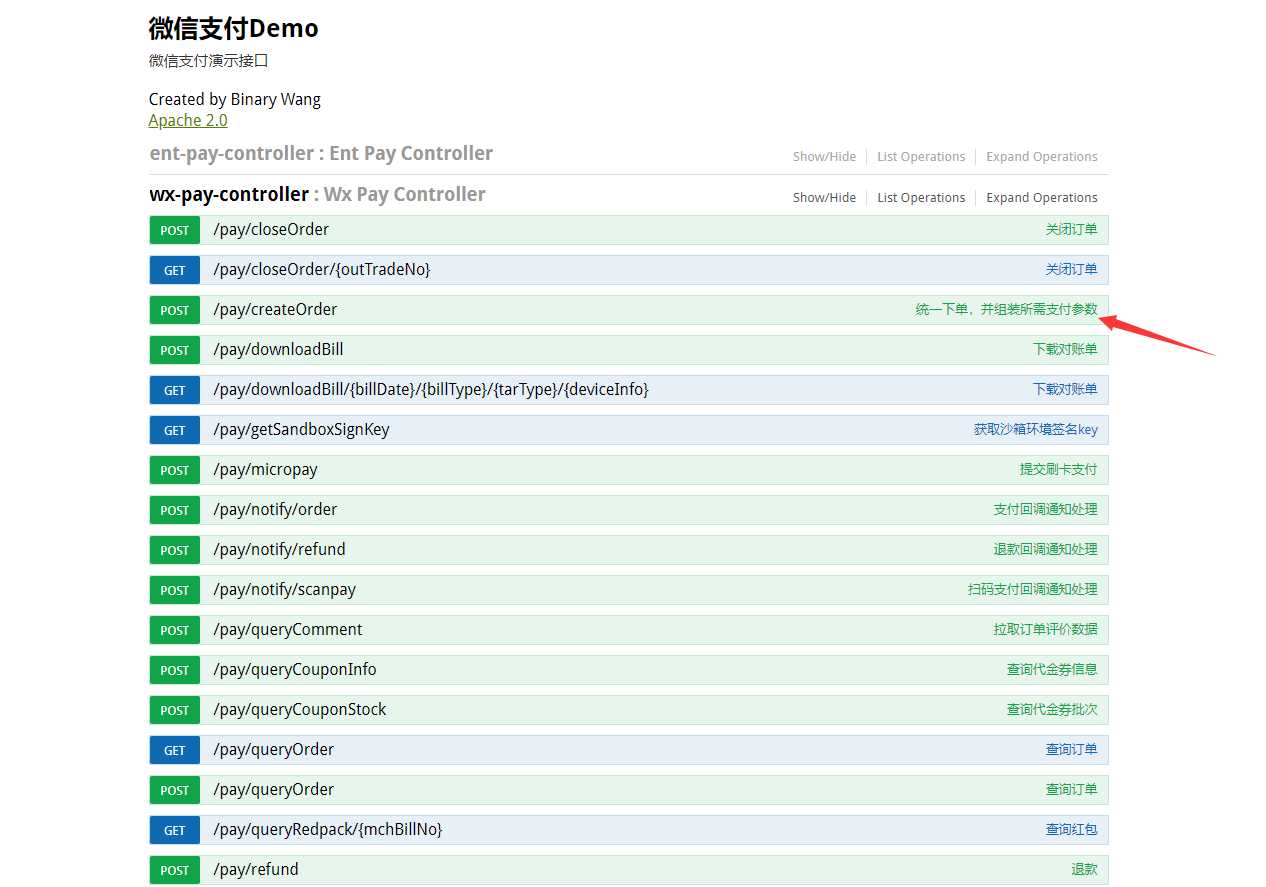Click POST badge of /pay/refund
Screen dimensions: 1266x887
175,870
